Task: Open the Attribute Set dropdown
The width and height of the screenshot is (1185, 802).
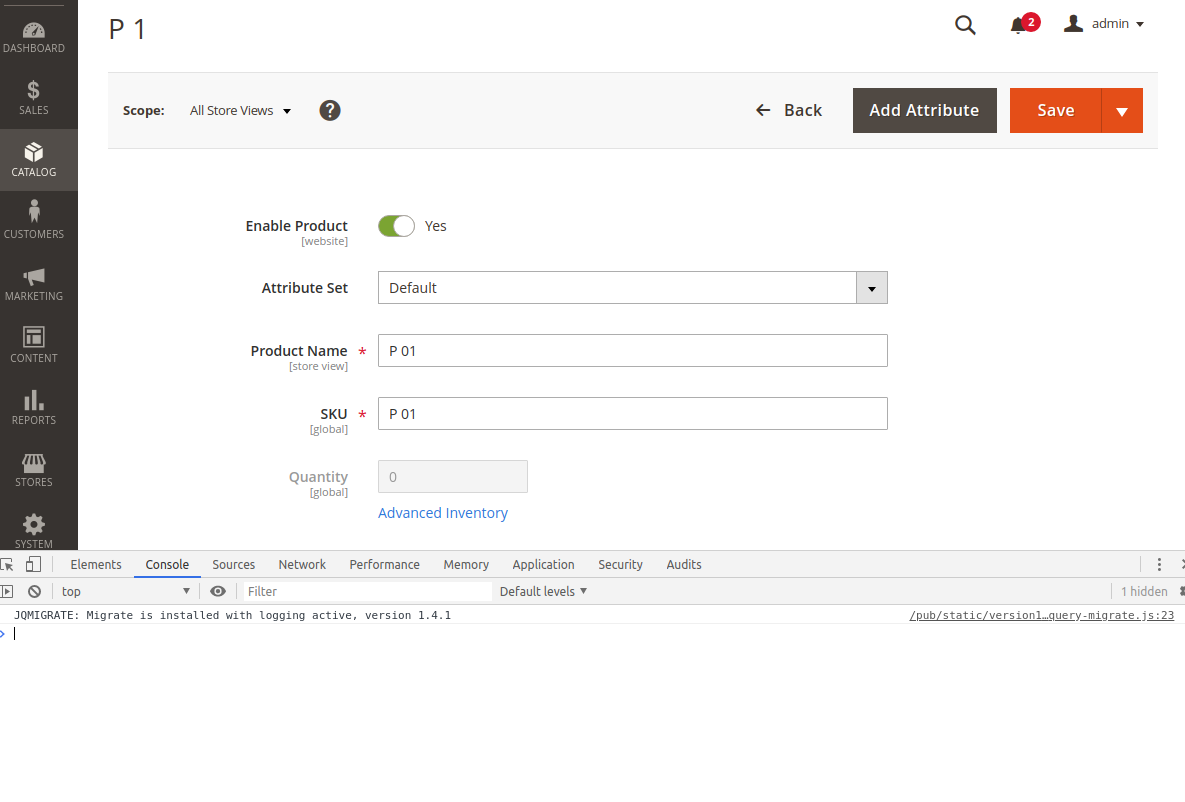Action: pos(633,288)
